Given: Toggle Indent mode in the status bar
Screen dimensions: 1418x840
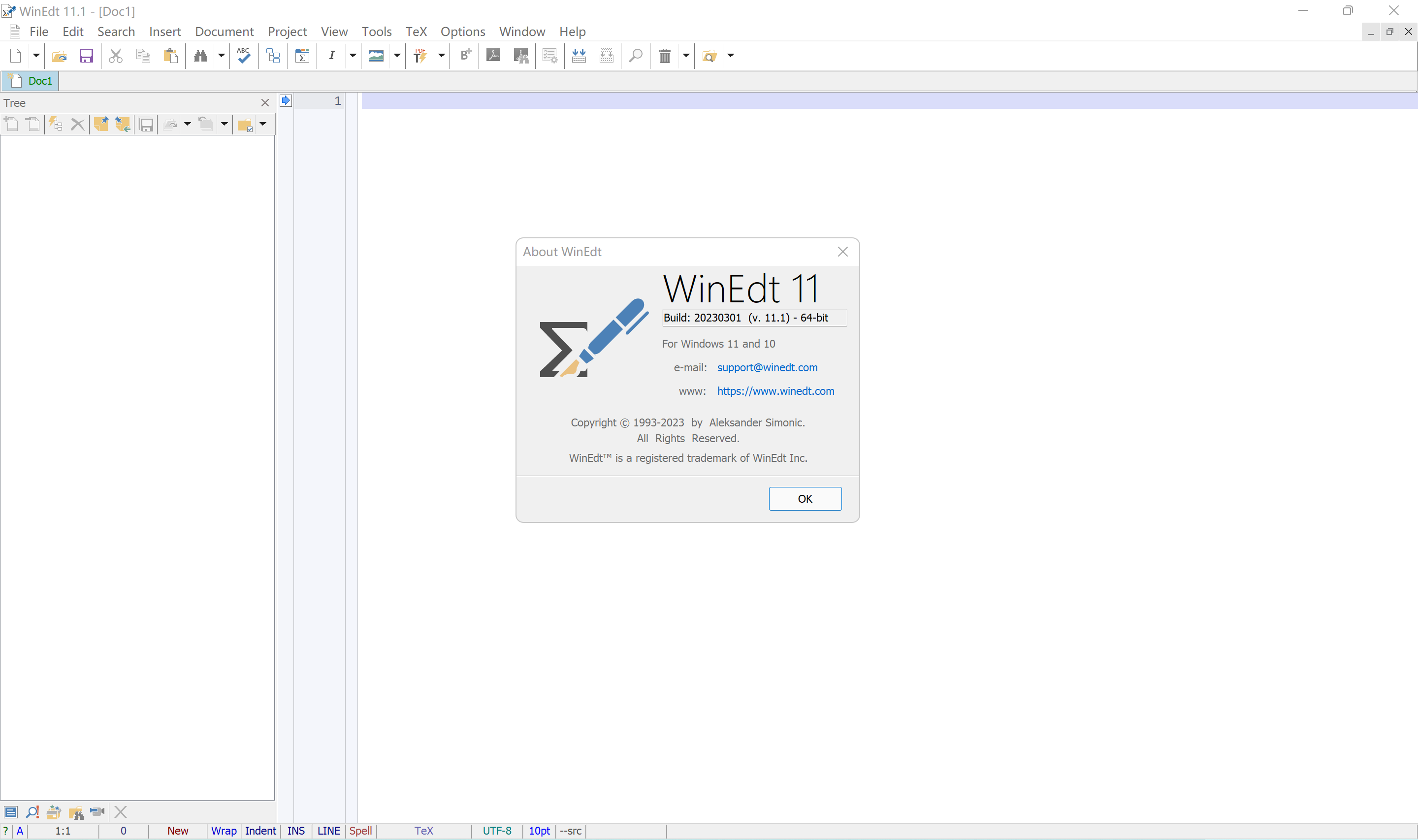Looking at the screenshot, I should pos(260,830).
